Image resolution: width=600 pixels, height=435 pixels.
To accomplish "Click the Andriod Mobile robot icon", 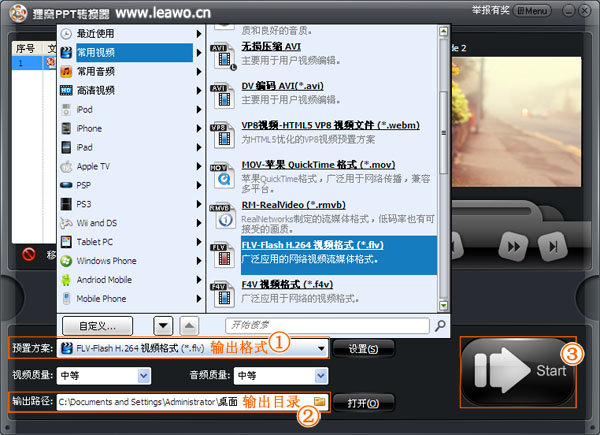I will pos(66,280).
